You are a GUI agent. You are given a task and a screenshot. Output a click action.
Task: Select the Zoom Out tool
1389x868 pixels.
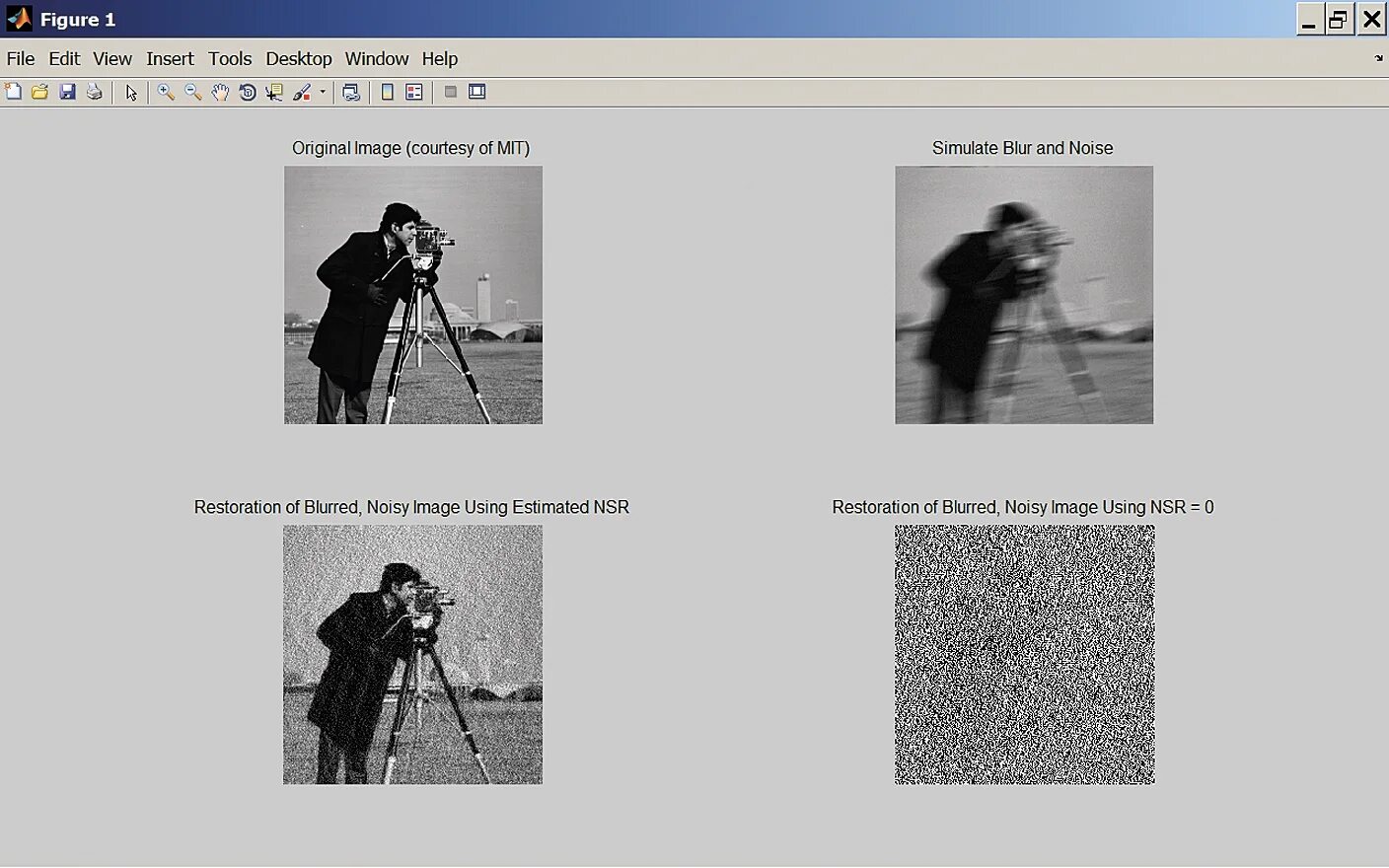click(x=192, y=92)
